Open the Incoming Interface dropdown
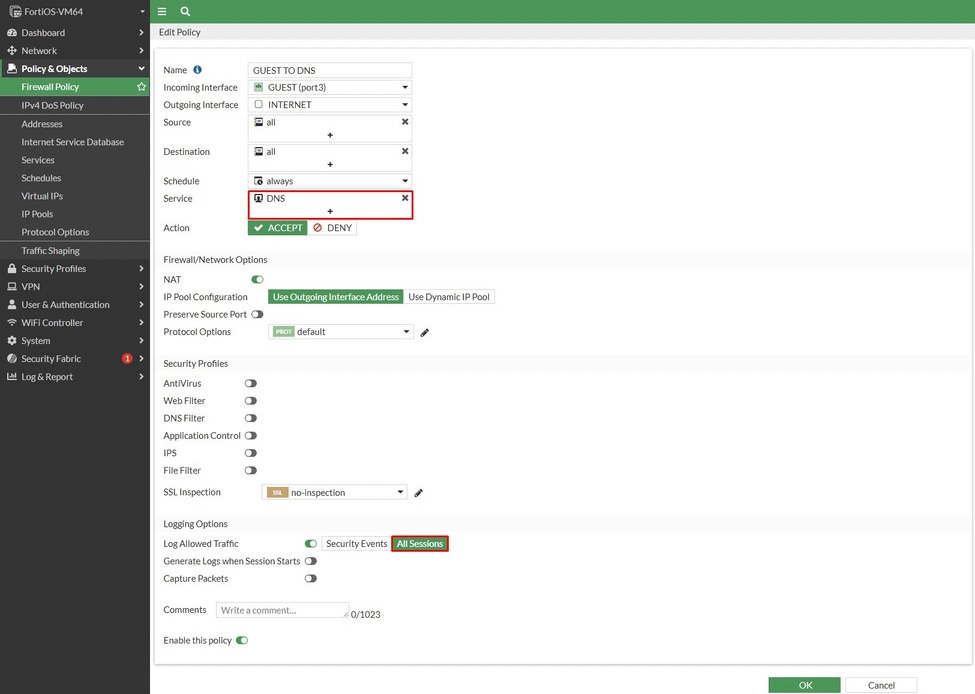 coord(330,87)
